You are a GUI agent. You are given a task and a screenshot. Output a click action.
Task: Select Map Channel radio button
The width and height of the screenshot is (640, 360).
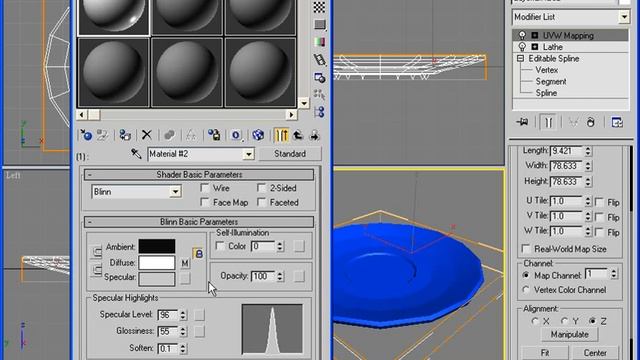point(526,276)
